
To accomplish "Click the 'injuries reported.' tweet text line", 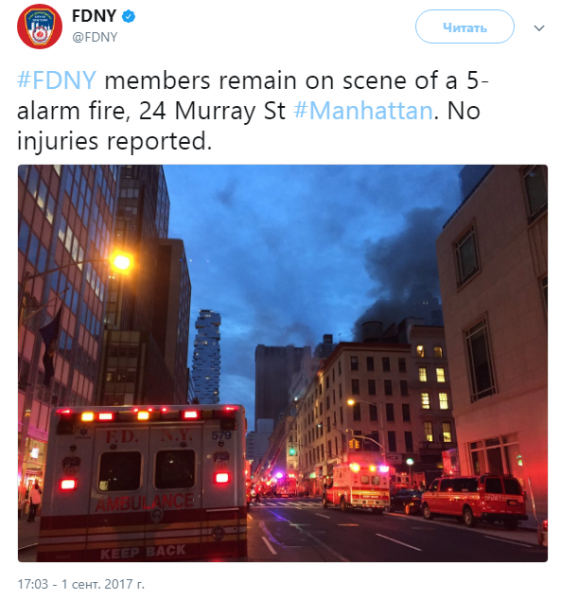I will coord(114,142).
